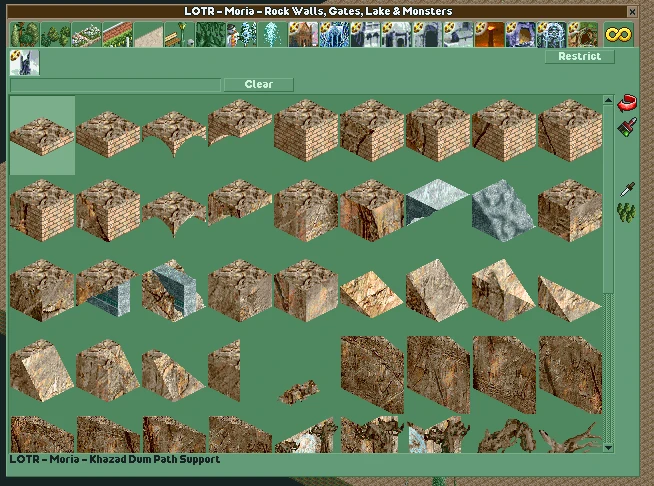Open the infinity all-scenery tab
Screen dimensions: 654x486
click(x=618, y=34)
